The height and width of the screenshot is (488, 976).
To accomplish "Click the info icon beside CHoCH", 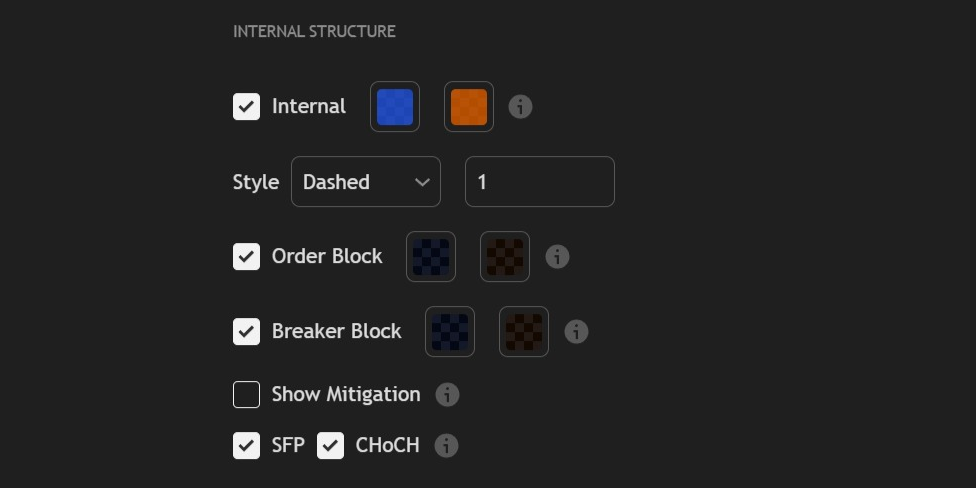I will [x=446, y=446].
